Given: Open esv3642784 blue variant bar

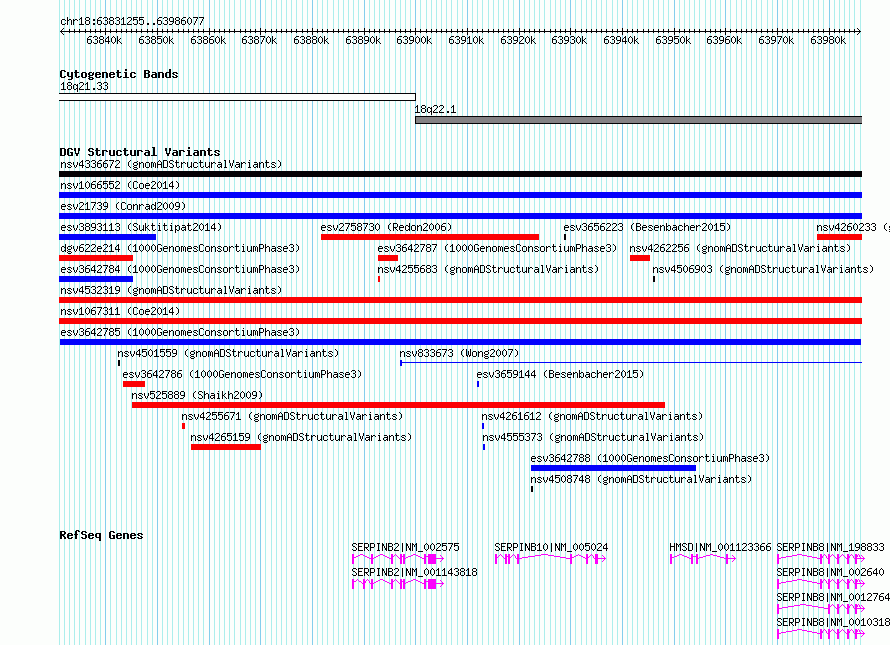Looking at the screenshot, I should 96,279.
